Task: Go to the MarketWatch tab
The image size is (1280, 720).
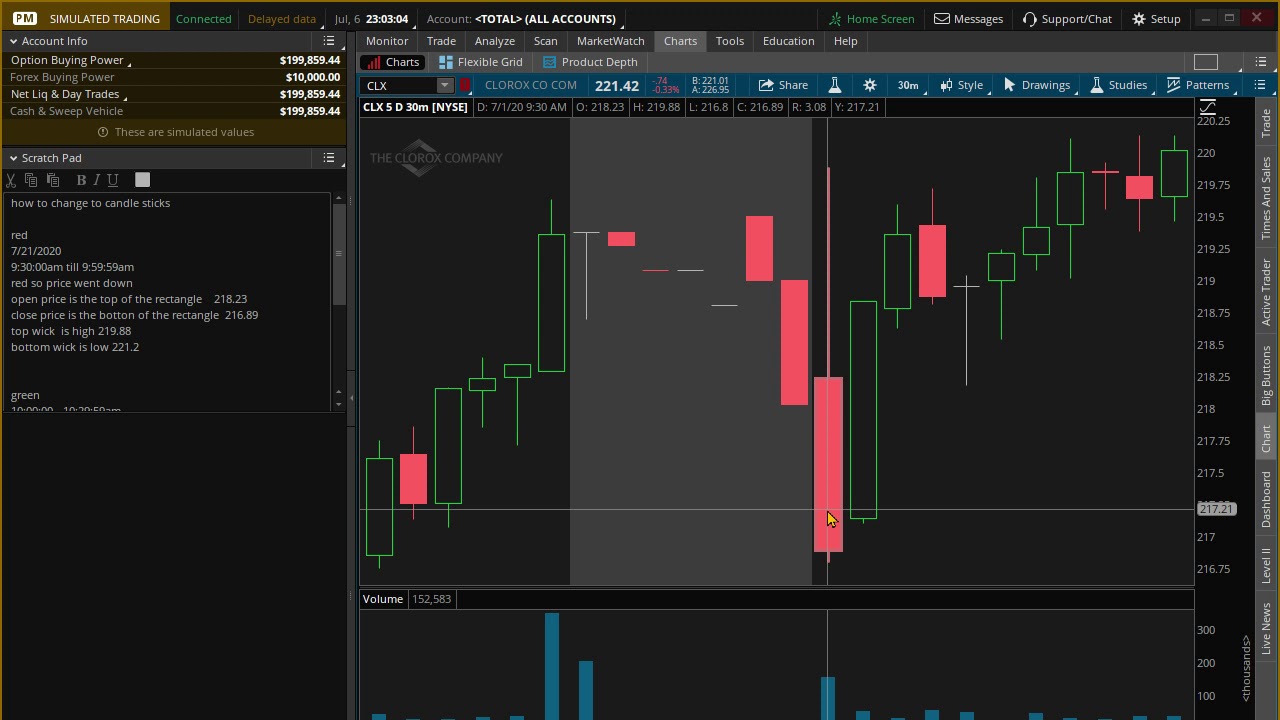Action: tap(610, 41)
